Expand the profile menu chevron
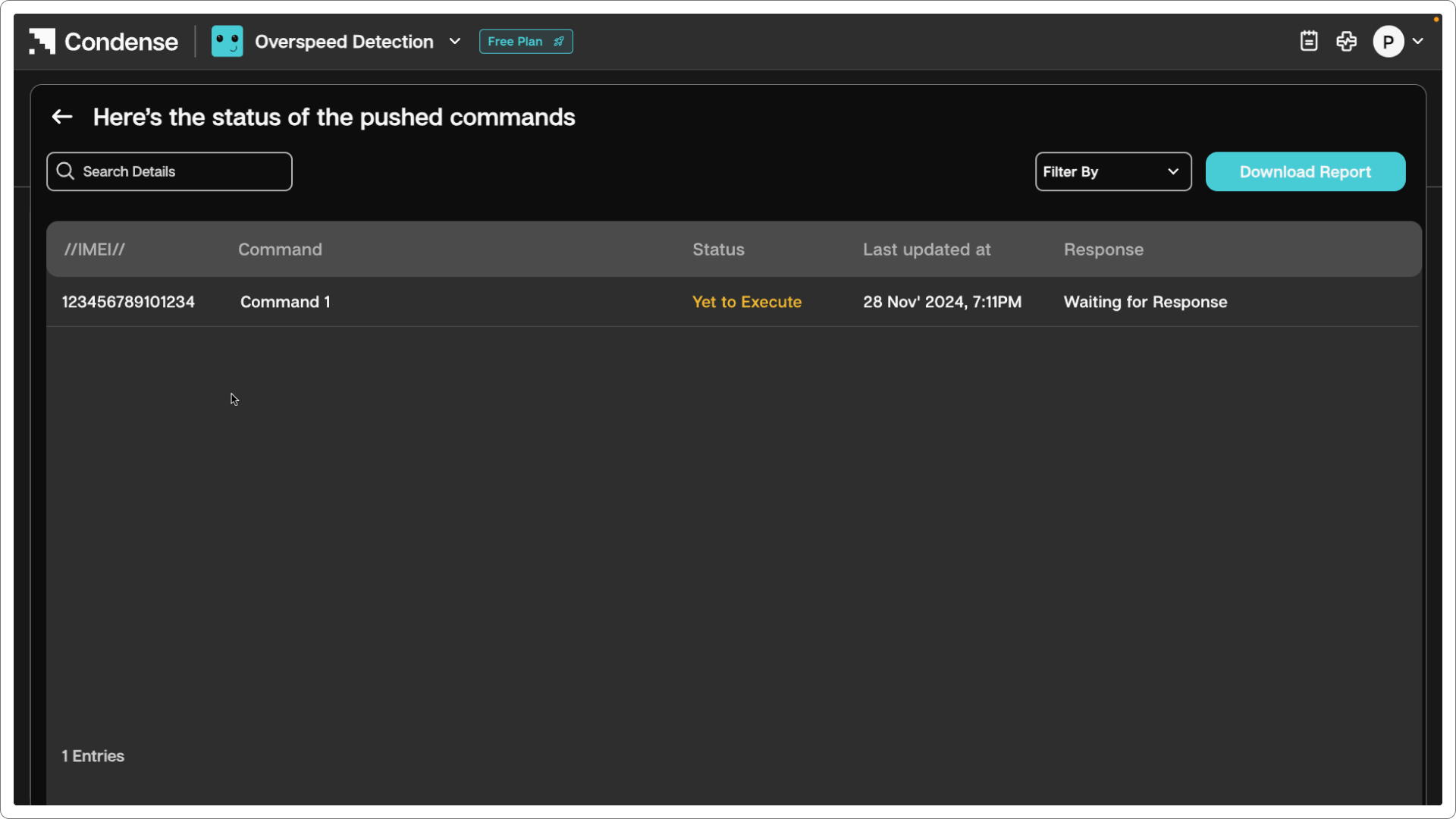 (1418, 42)
